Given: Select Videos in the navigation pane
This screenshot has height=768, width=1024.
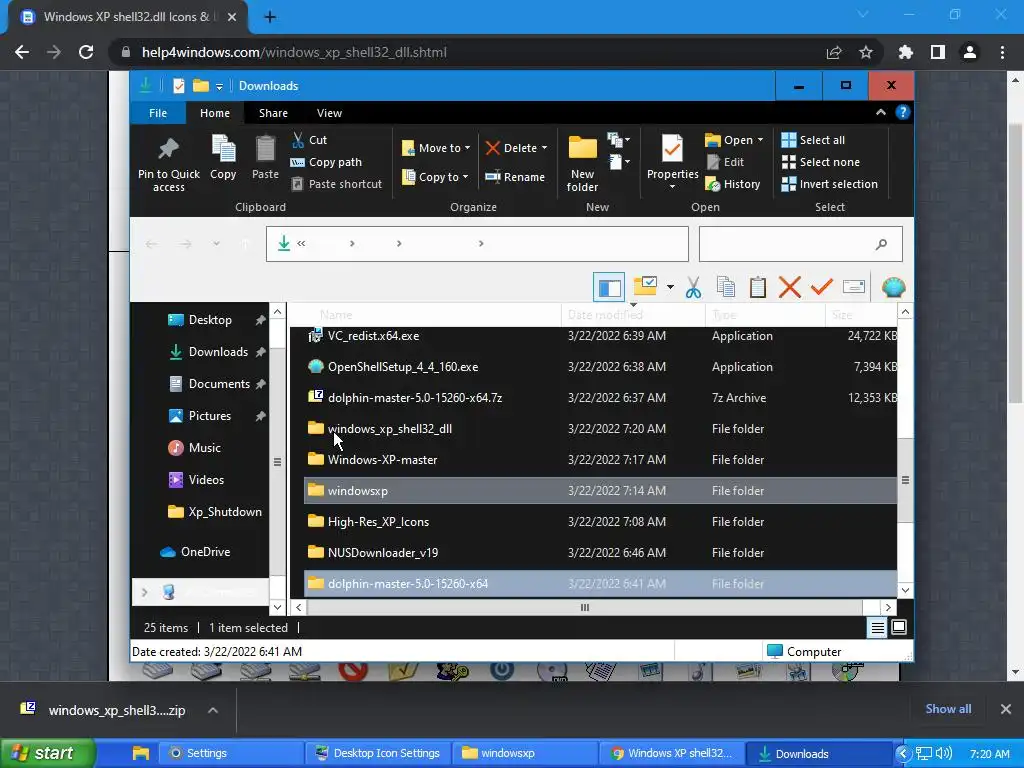Looking at the screenshot, I should tap(206, 480).
